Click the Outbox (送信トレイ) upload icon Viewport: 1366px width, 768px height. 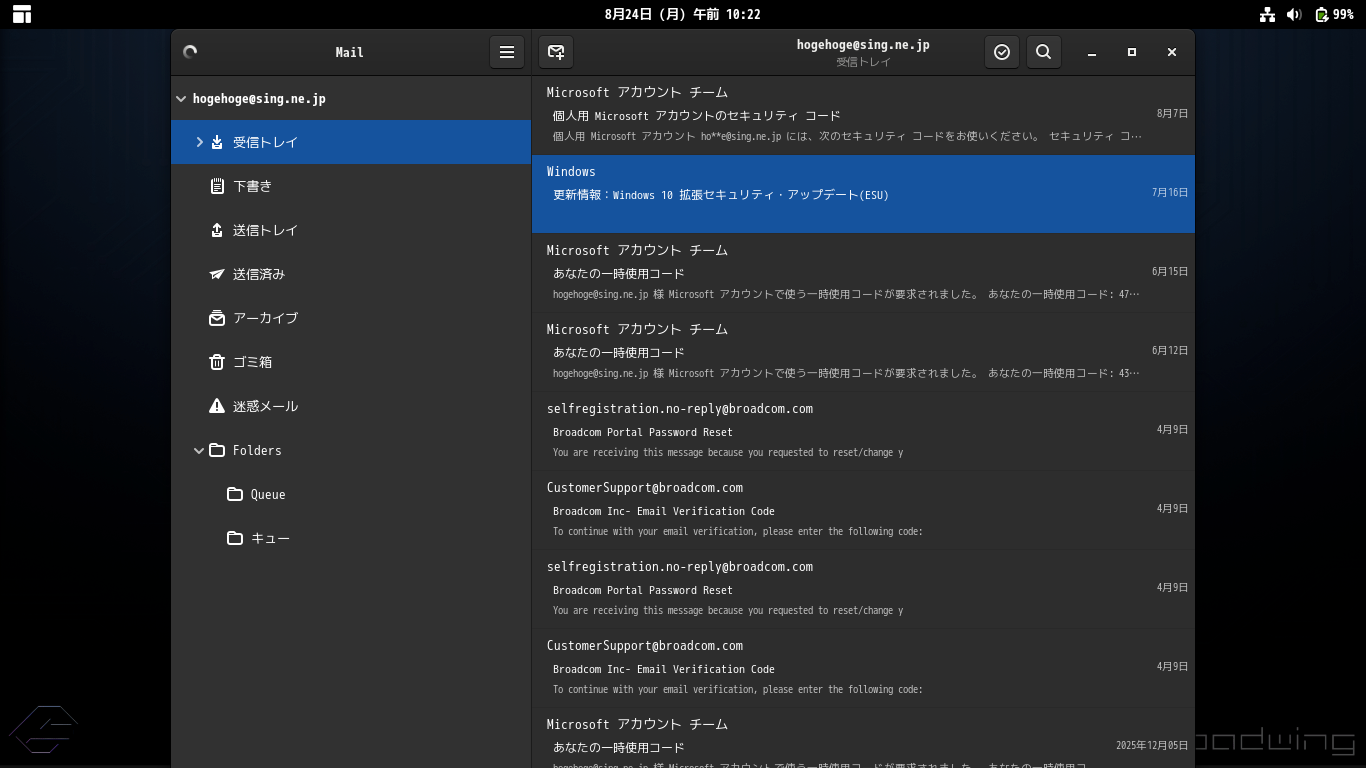pos(217,230)
